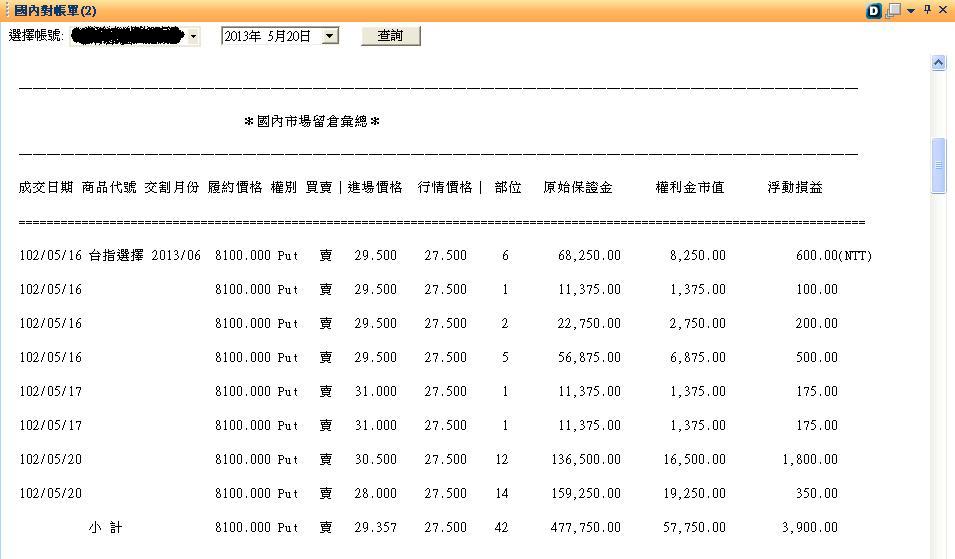This screenshot has height=559, width=955.
Task: Close the 國內對帳單 panel
Action: pos(943,10)
